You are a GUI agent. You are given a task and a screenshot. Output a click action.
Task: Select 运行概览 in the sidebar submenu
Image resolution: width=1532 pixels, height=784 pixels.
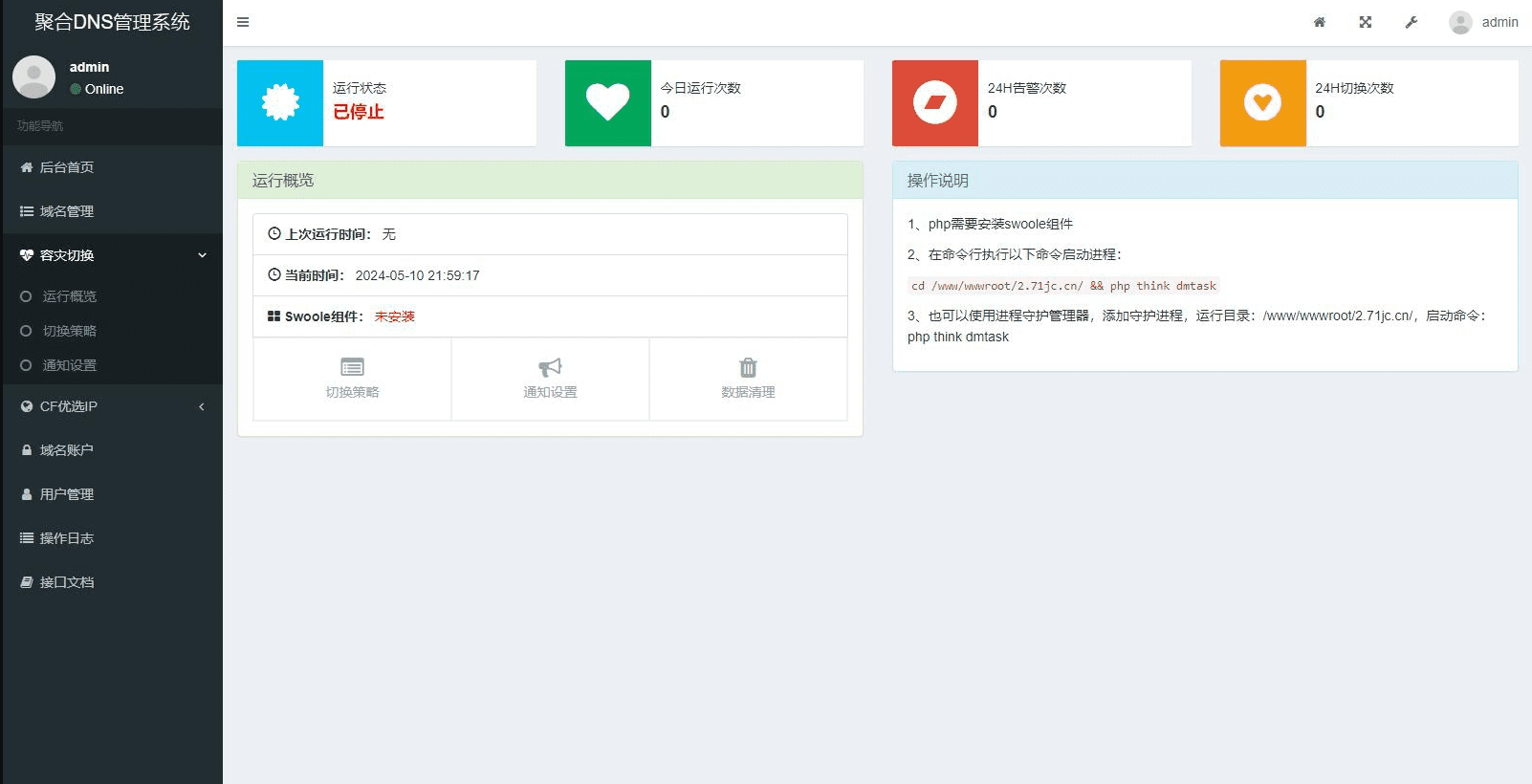tap(70, 296)
